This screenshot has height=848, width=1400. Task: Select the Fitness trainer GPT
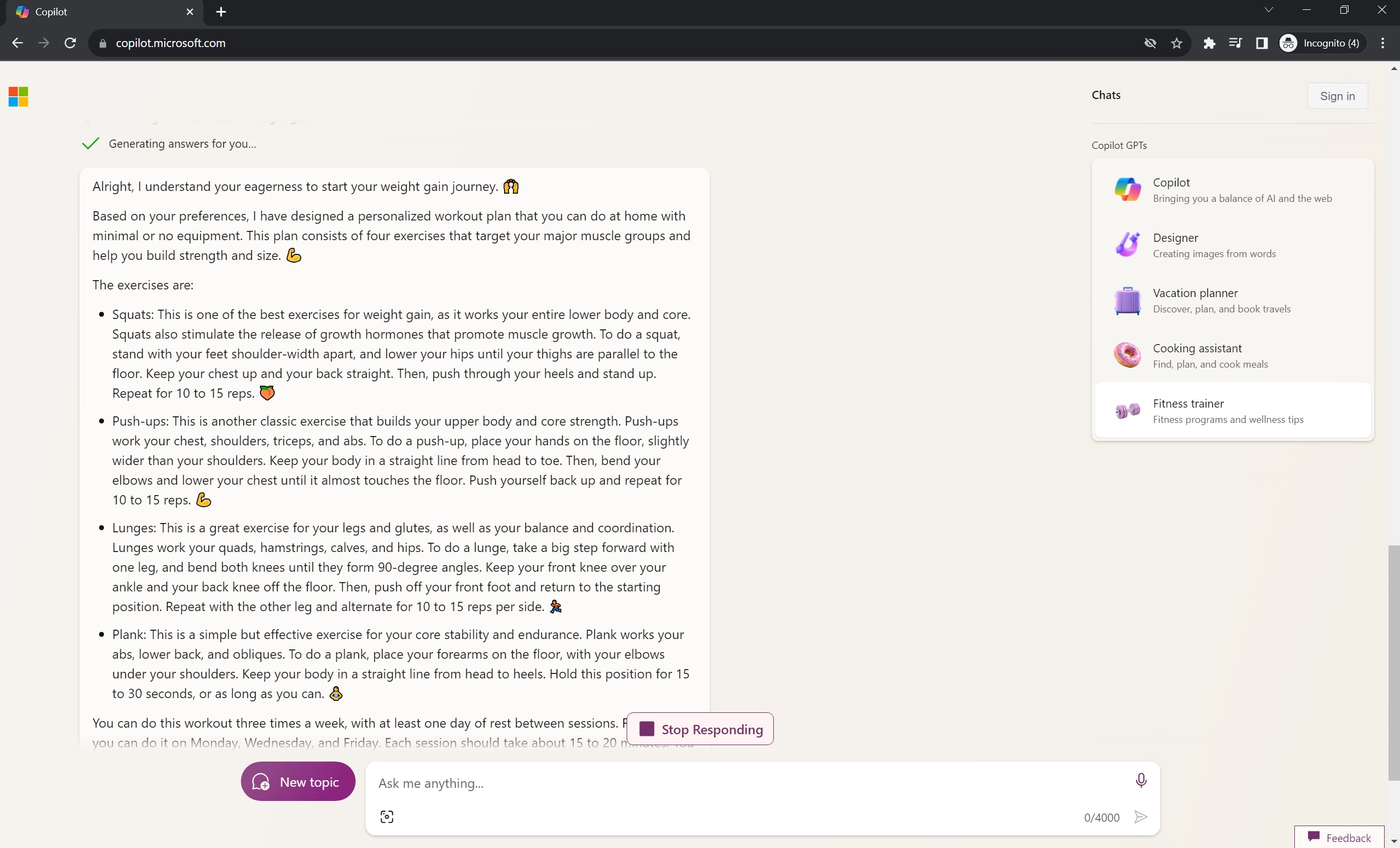[x=1233, y=411]
